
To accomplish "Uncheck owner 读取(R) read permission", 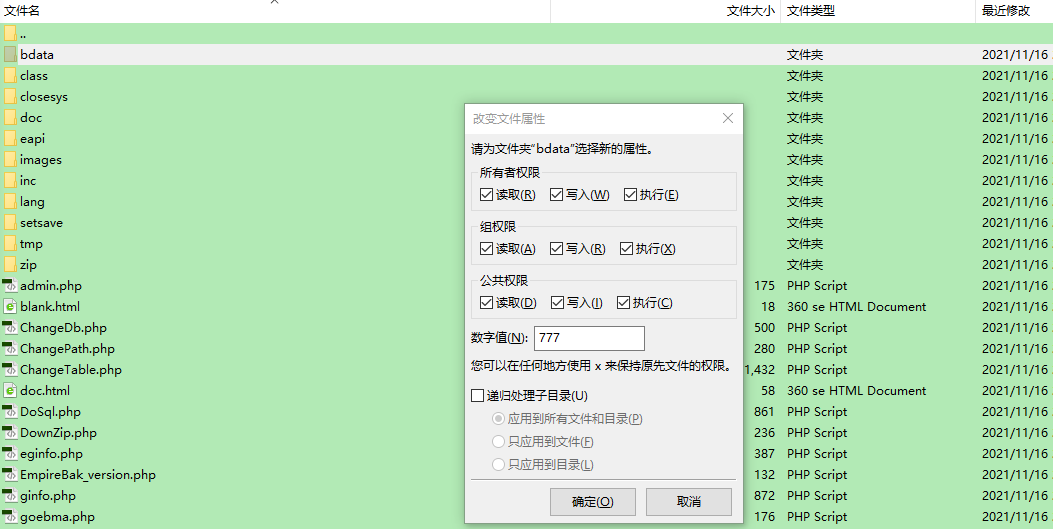I will 487,195.
